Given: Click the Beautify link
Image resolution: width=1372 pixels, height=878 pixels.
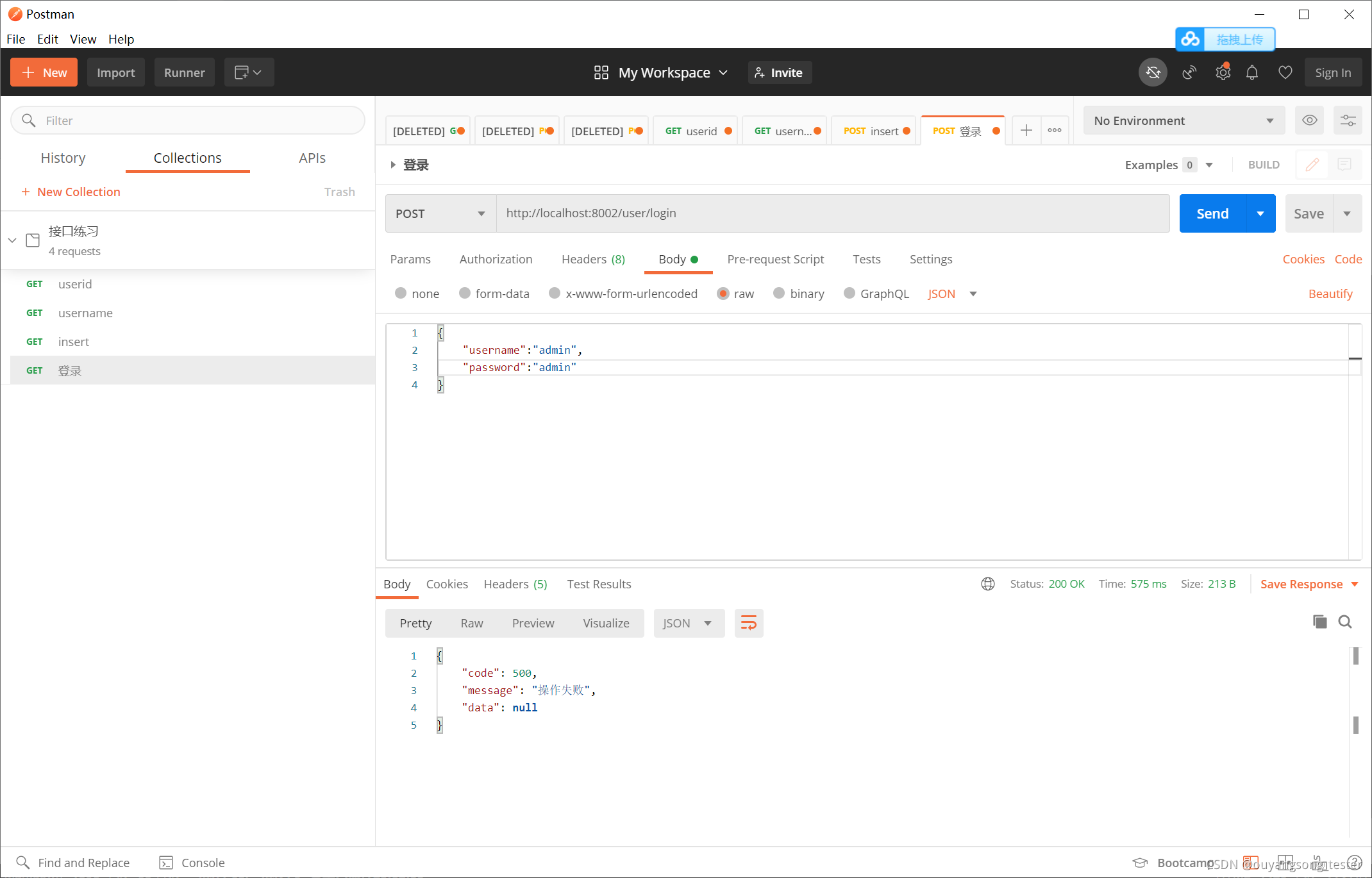Looking at the screenshot, I should (1330, 294).
